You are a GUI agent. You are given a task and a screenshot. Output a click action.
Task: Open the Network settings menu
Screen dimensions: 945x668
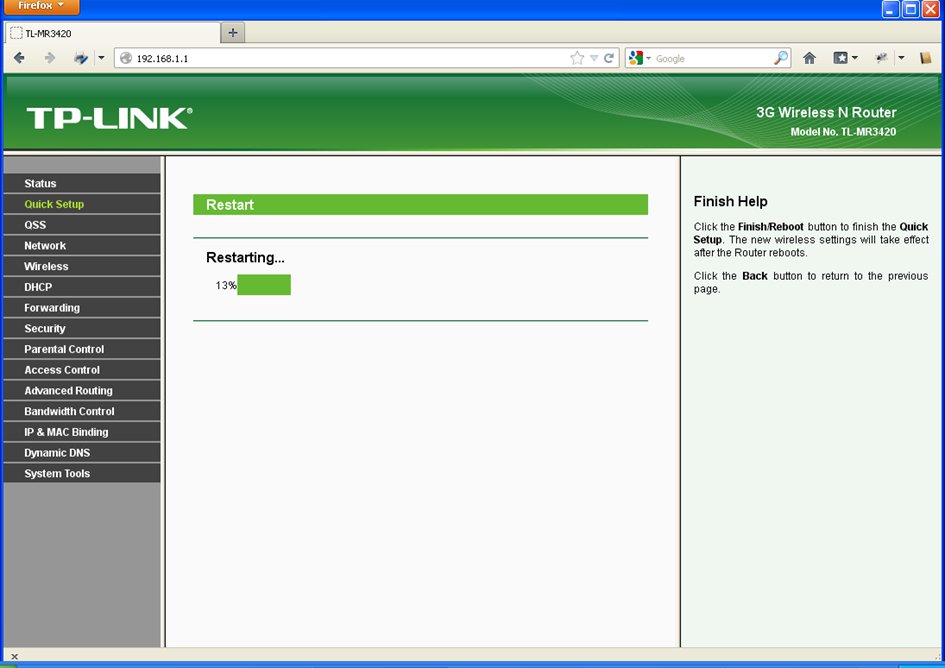(x=82, y=245)
